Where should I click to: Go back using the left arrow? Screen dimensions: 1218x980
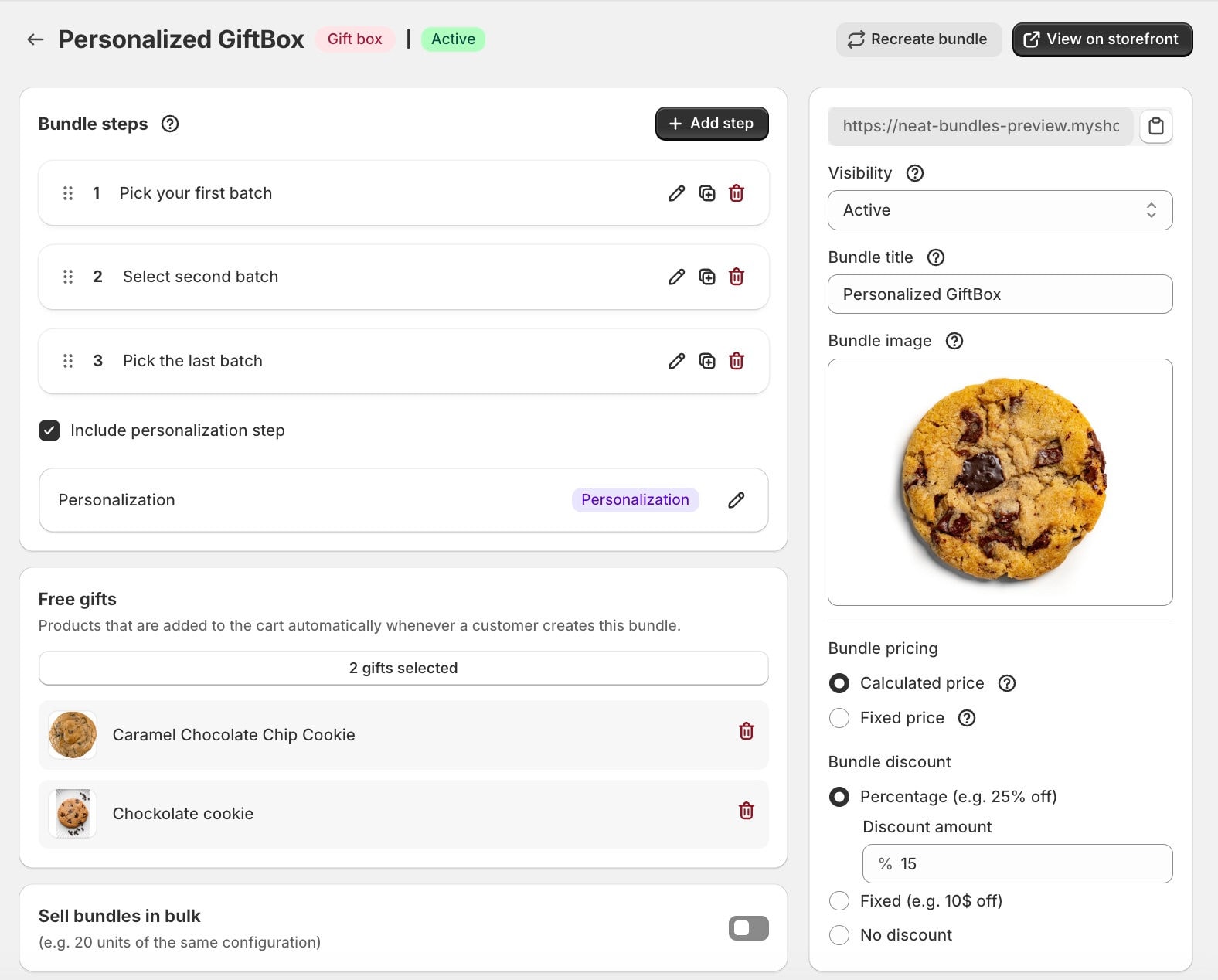(x=35, y=39)
